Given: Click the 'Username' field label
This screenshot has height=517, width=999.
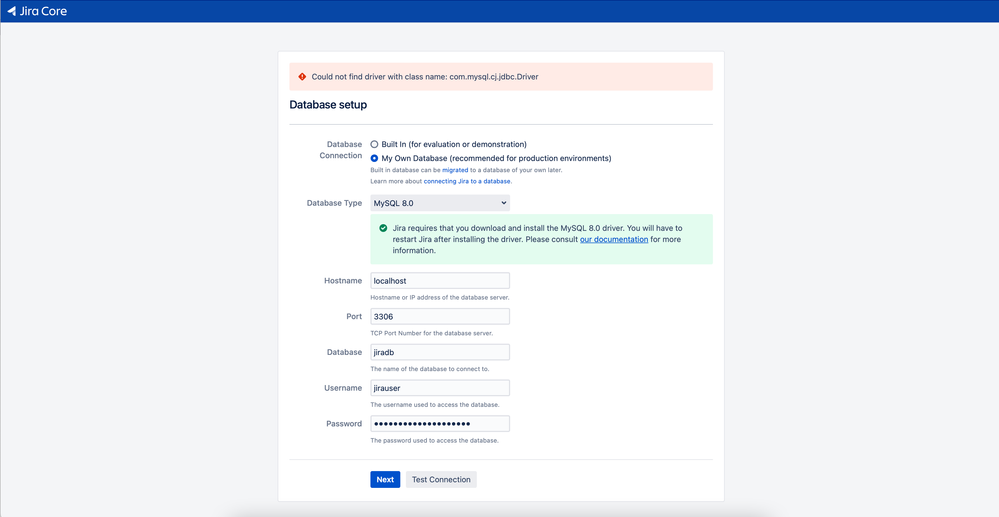Looking at the screenshot, I should (343, 388).
